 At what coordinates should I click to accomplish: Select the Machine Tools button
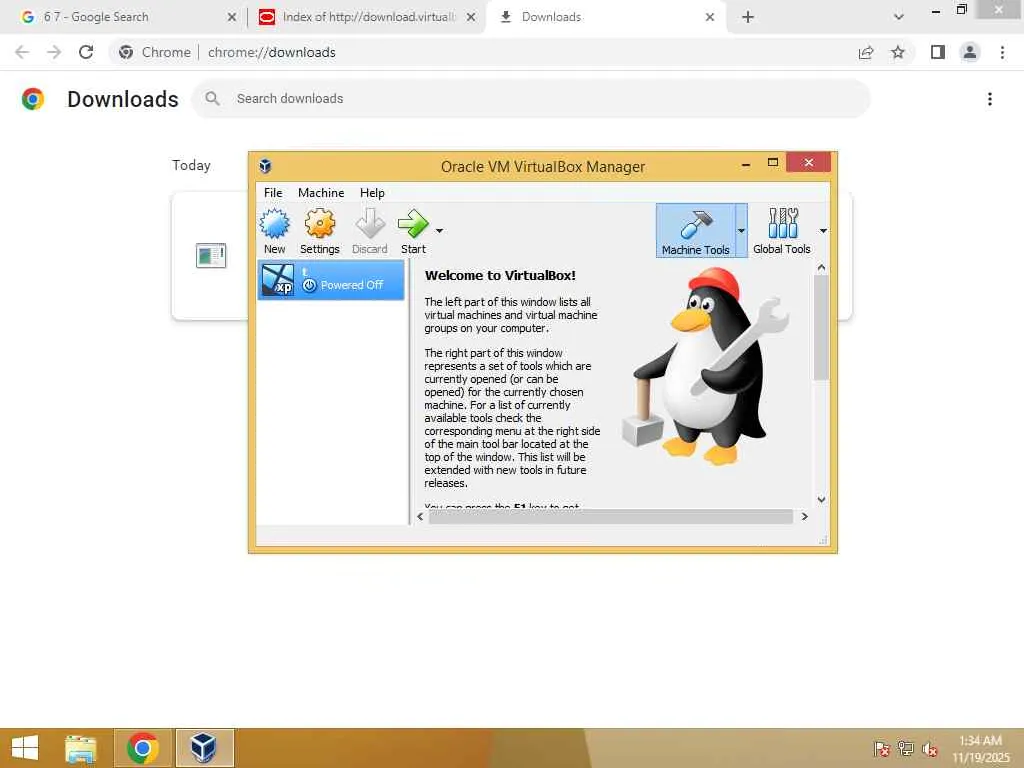[696, 231]
